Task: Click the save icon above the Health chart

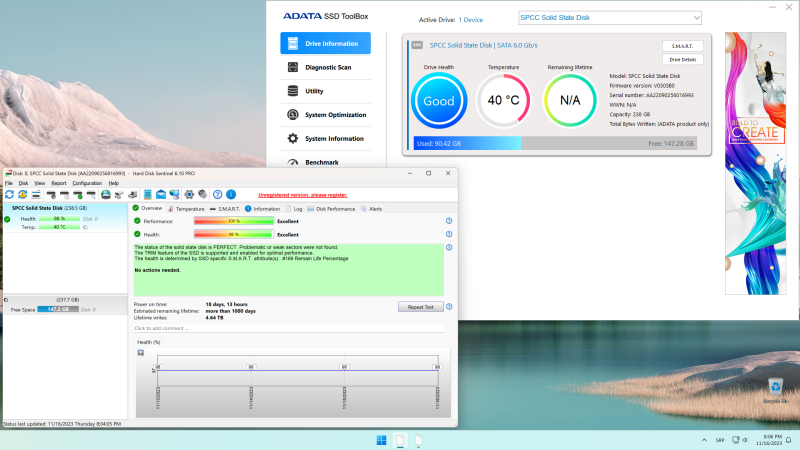Action: 141,353
